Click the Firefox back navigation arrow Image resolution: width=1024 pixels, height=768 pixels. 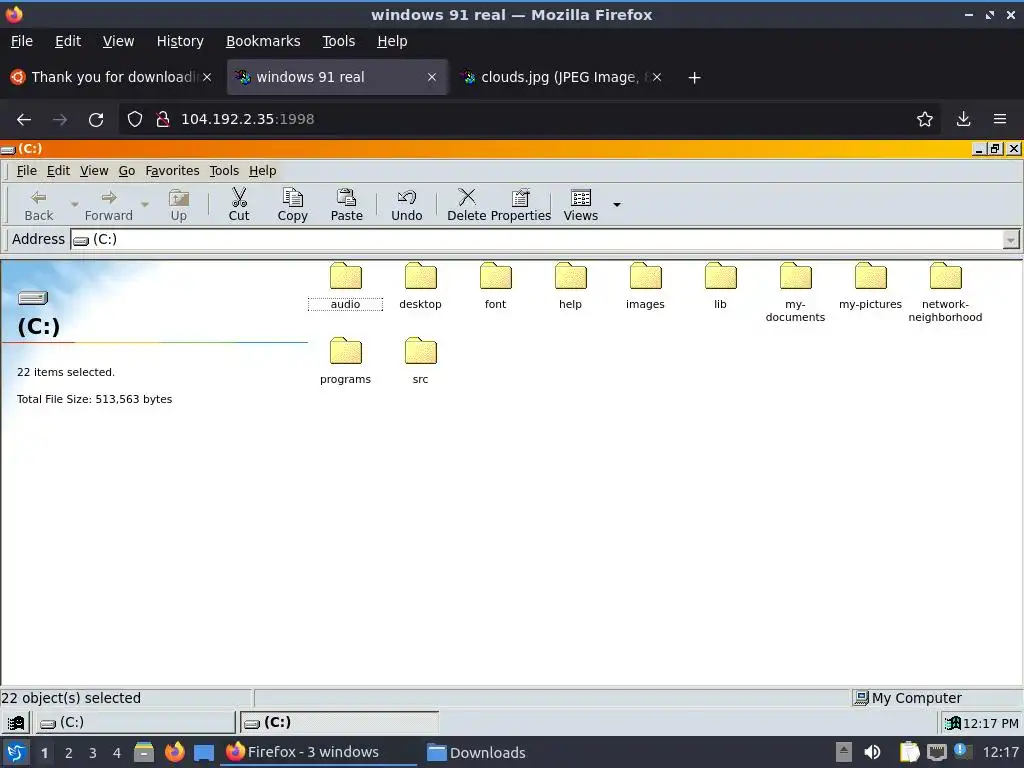(x=24, y=120)
